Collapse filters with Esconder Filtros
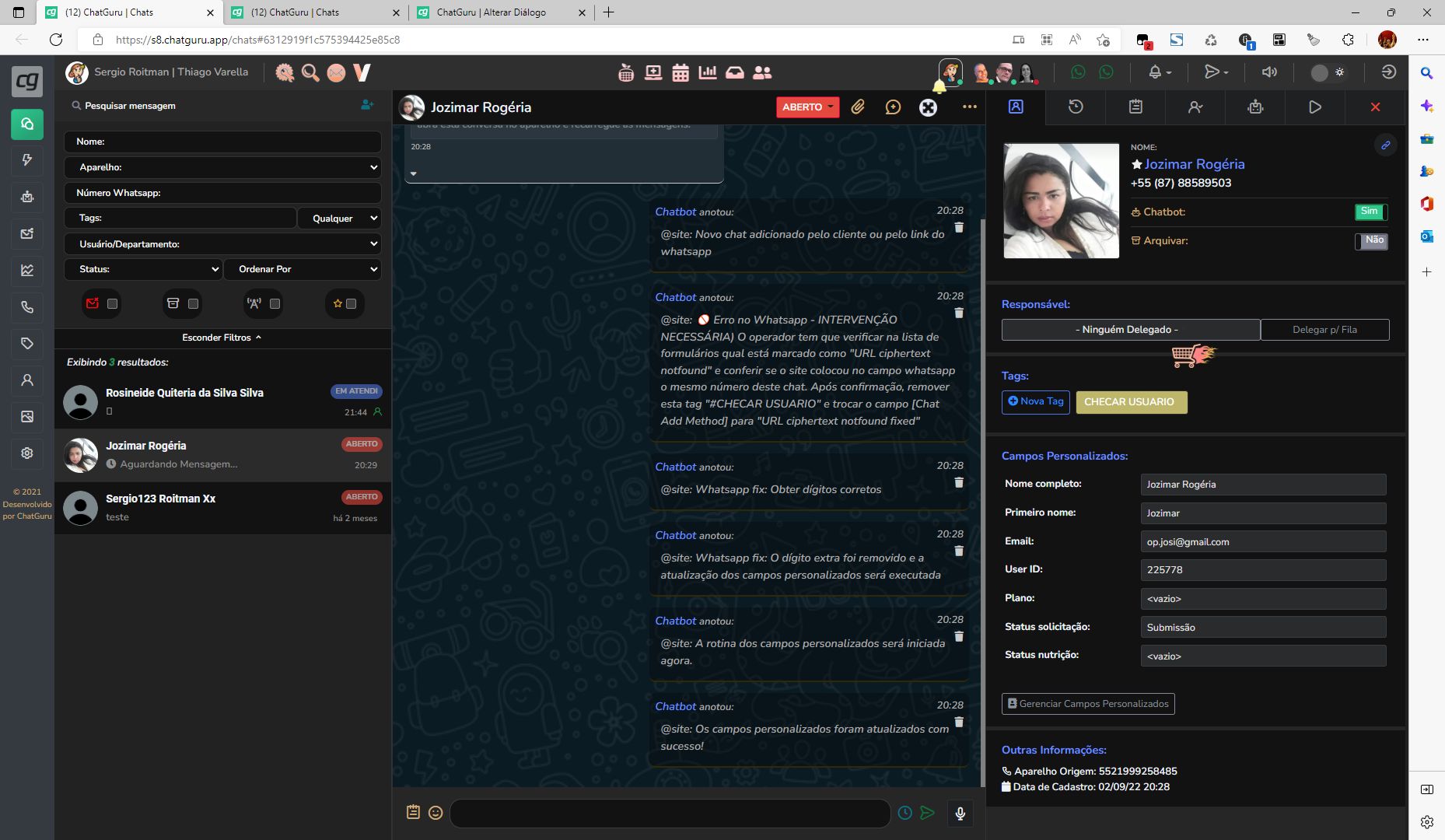Image resolution: width=1445 pixels, height=840 pixels. point(222,338)
